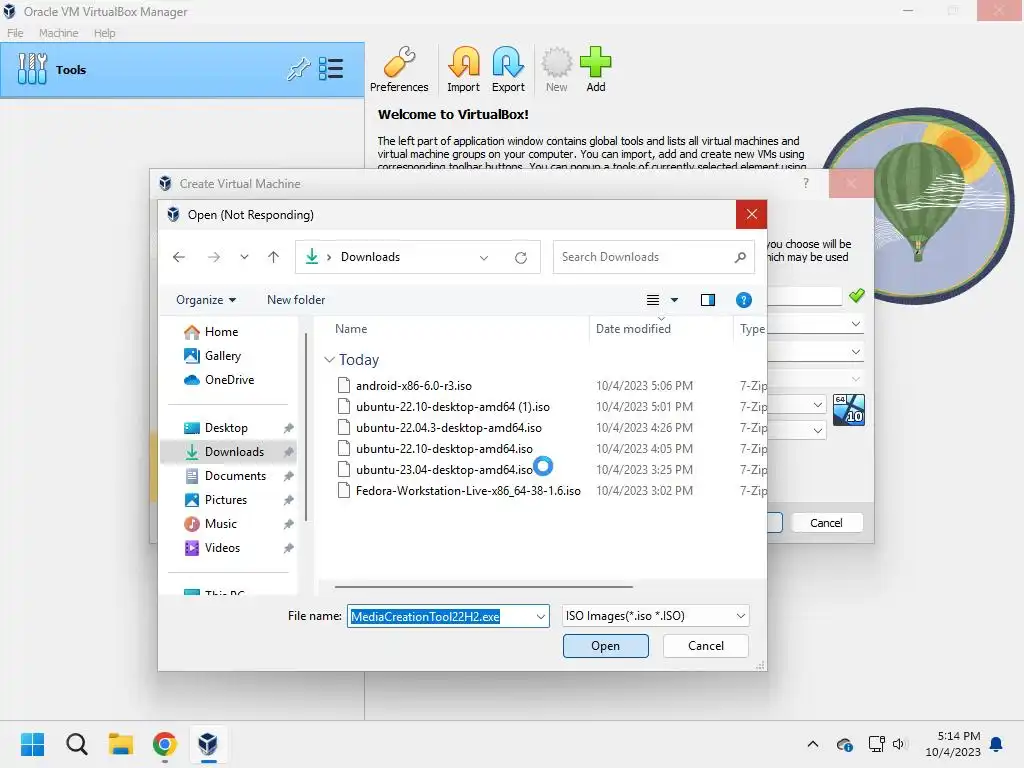This screenshot has width=1024, height=768.
Task: Click the File name input field
Action: 441,616
